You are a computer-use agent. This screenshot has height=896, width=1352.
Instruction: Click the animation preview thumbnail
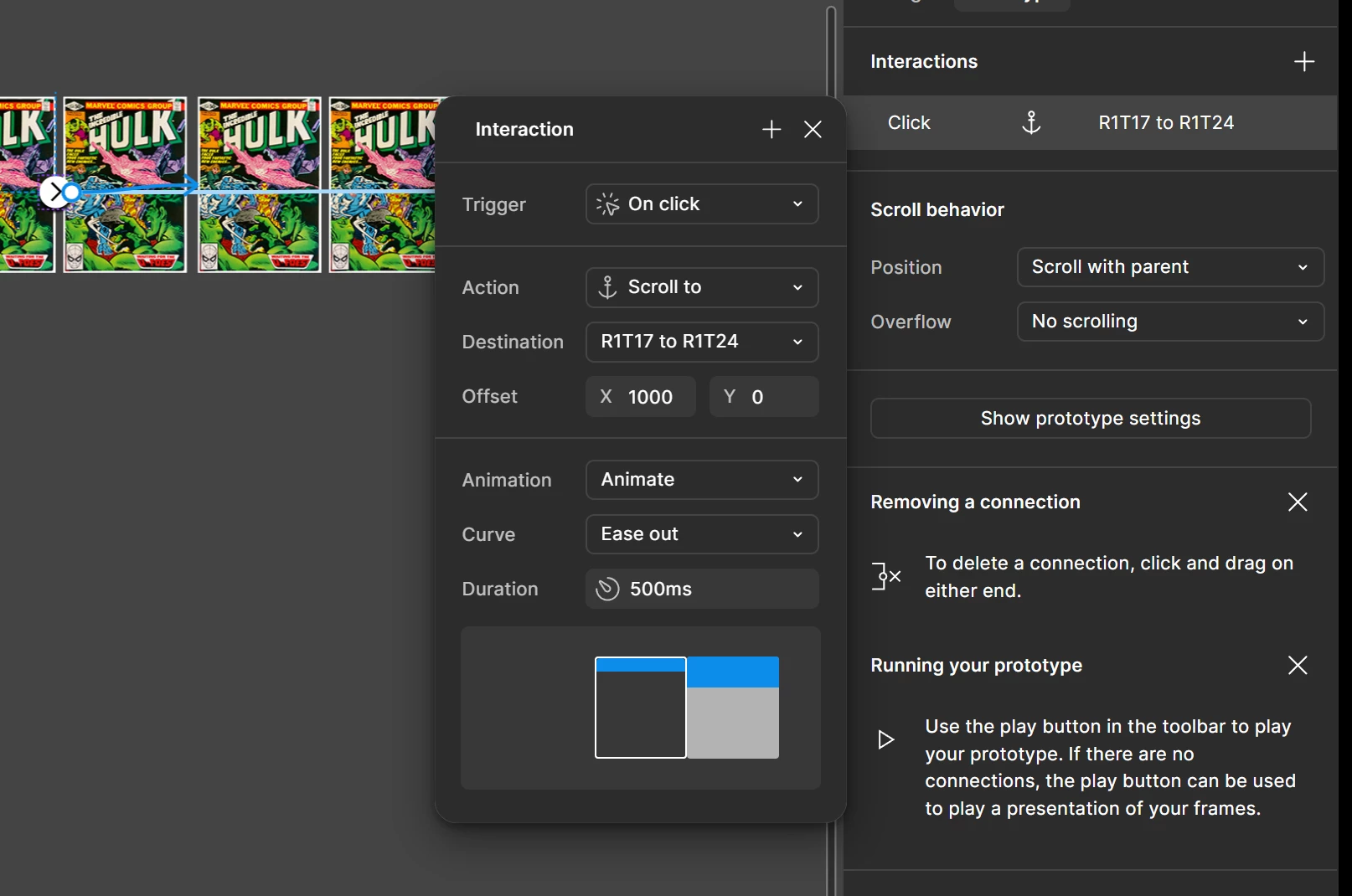pos(641,708)
